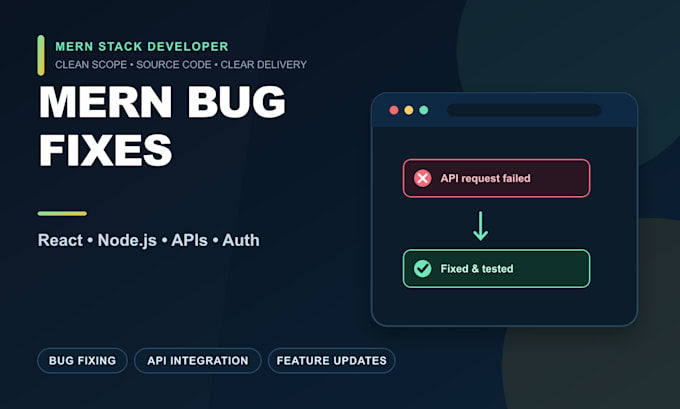Click 'React • Node.js • APIs • Auth' text
Image resolution: width=680 pixels, height=409 pixels.
coord(149,240)
